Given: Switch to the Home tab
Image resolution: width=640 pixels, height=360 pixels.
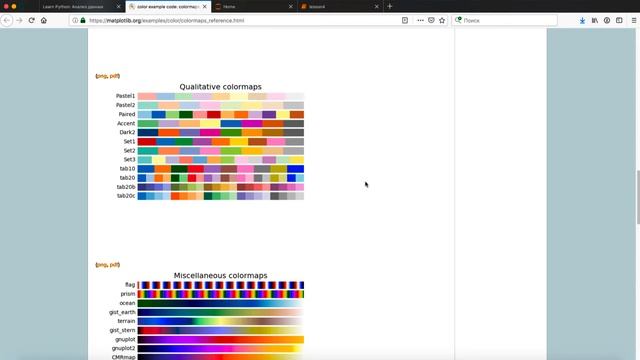Looking at the screenshot, I should tap(254, 7).
